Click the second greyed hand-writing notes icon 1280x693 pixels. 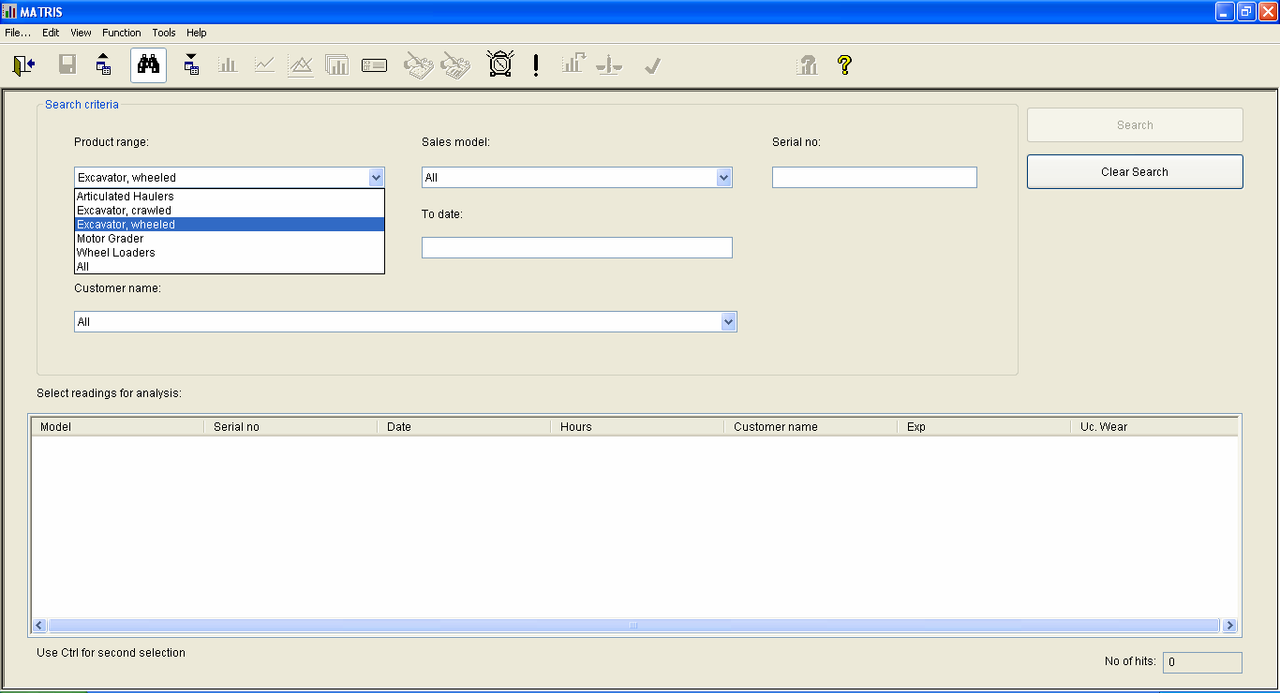pos(456,65)
